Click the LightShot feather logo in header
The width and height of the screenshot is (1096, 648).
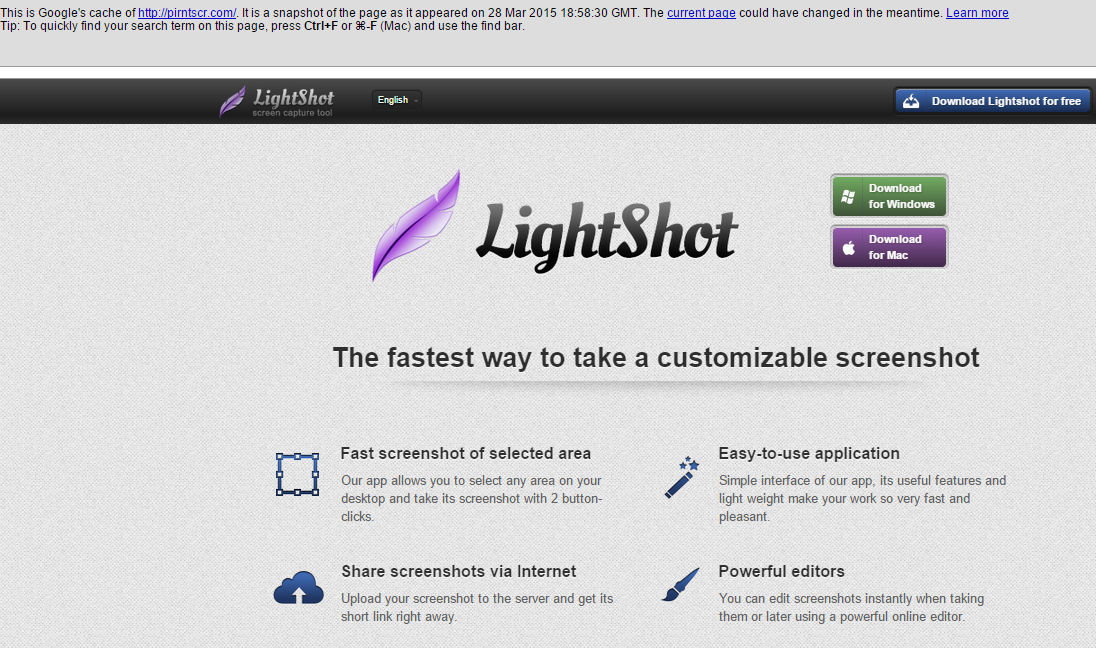coord(232,101)
